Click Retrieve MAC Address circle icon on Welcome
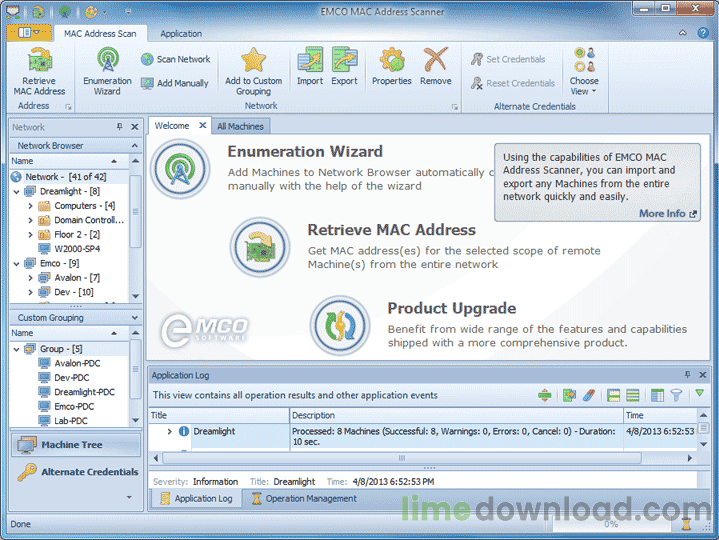Viewport: 719px width, 540px height. (x=260, y=248)
